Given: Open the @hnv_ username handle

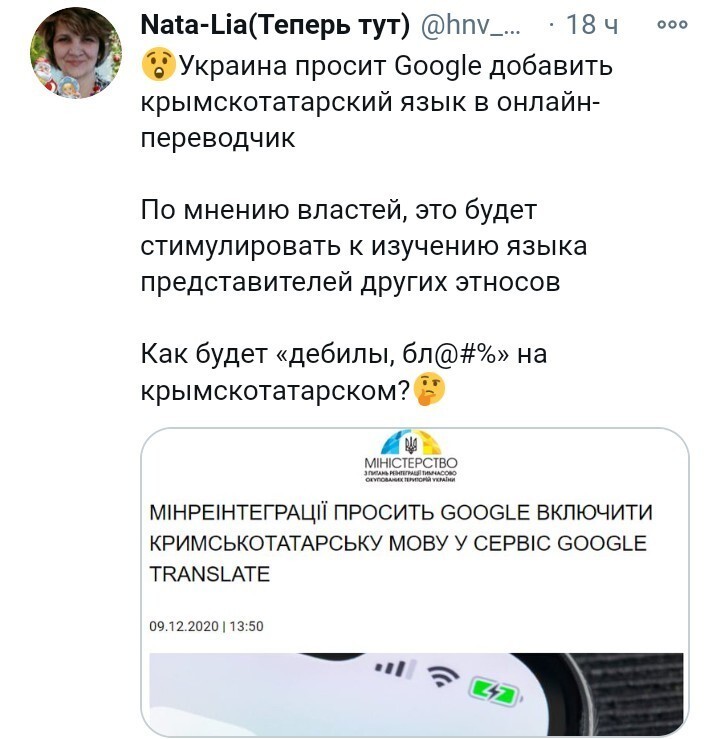Looking at the screenshot, I should pos(470,25).
